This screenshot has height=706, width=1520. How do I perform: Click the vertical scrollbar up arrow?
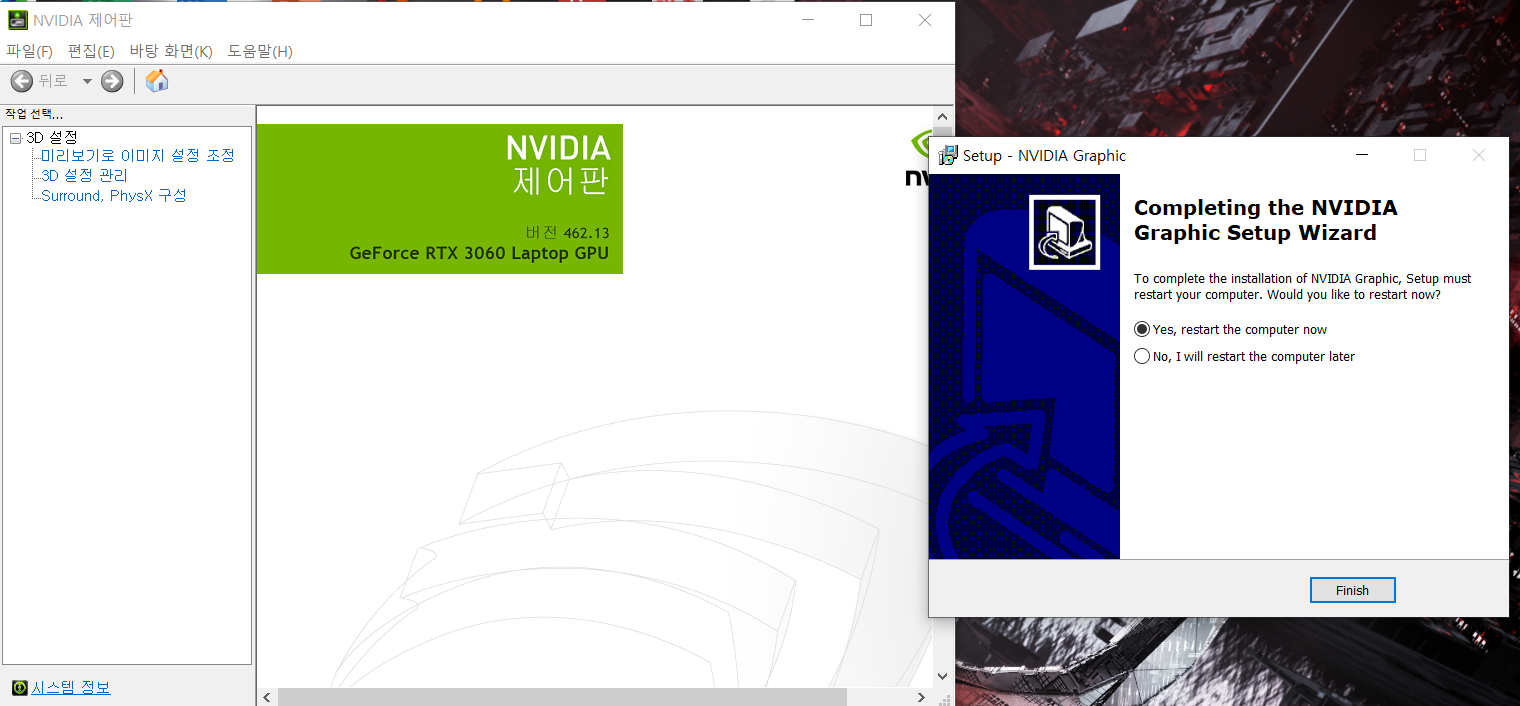(942, 116)
